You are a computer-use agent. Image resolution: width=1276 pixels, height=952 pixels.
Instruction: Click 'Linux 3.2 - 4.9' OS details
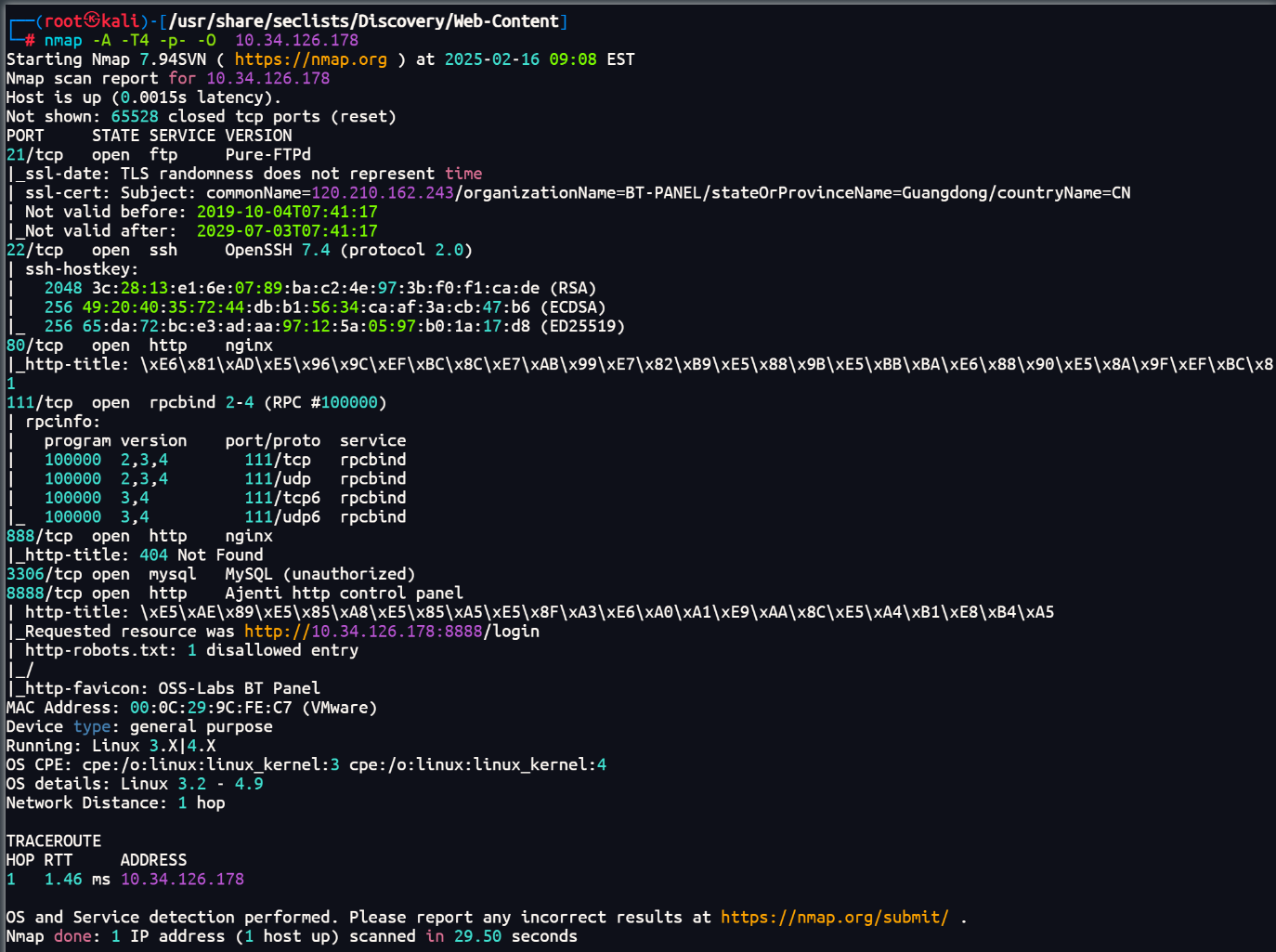click(191, 784)
